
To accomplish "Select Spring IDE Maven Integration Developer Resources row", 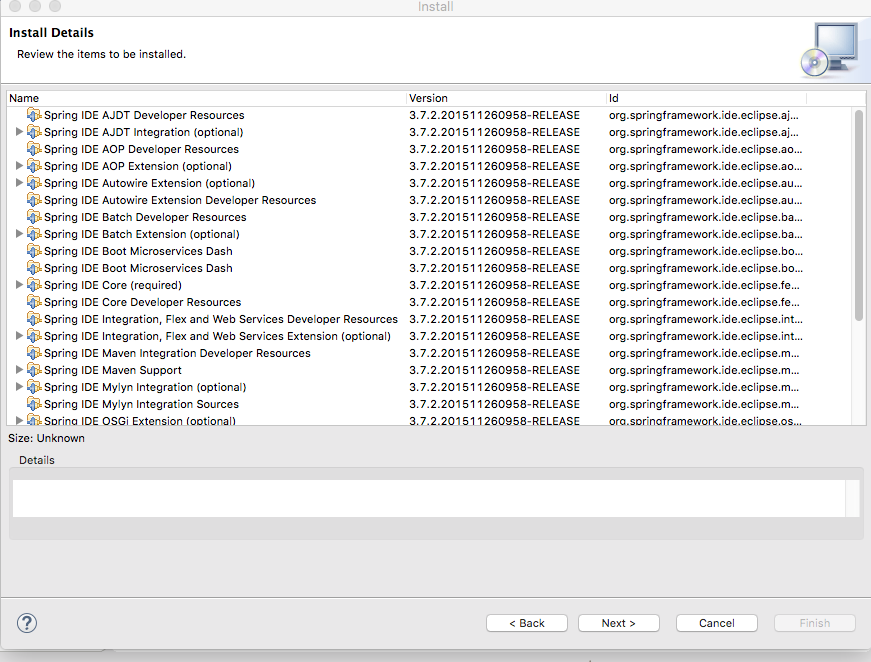I will coord(429,353).
